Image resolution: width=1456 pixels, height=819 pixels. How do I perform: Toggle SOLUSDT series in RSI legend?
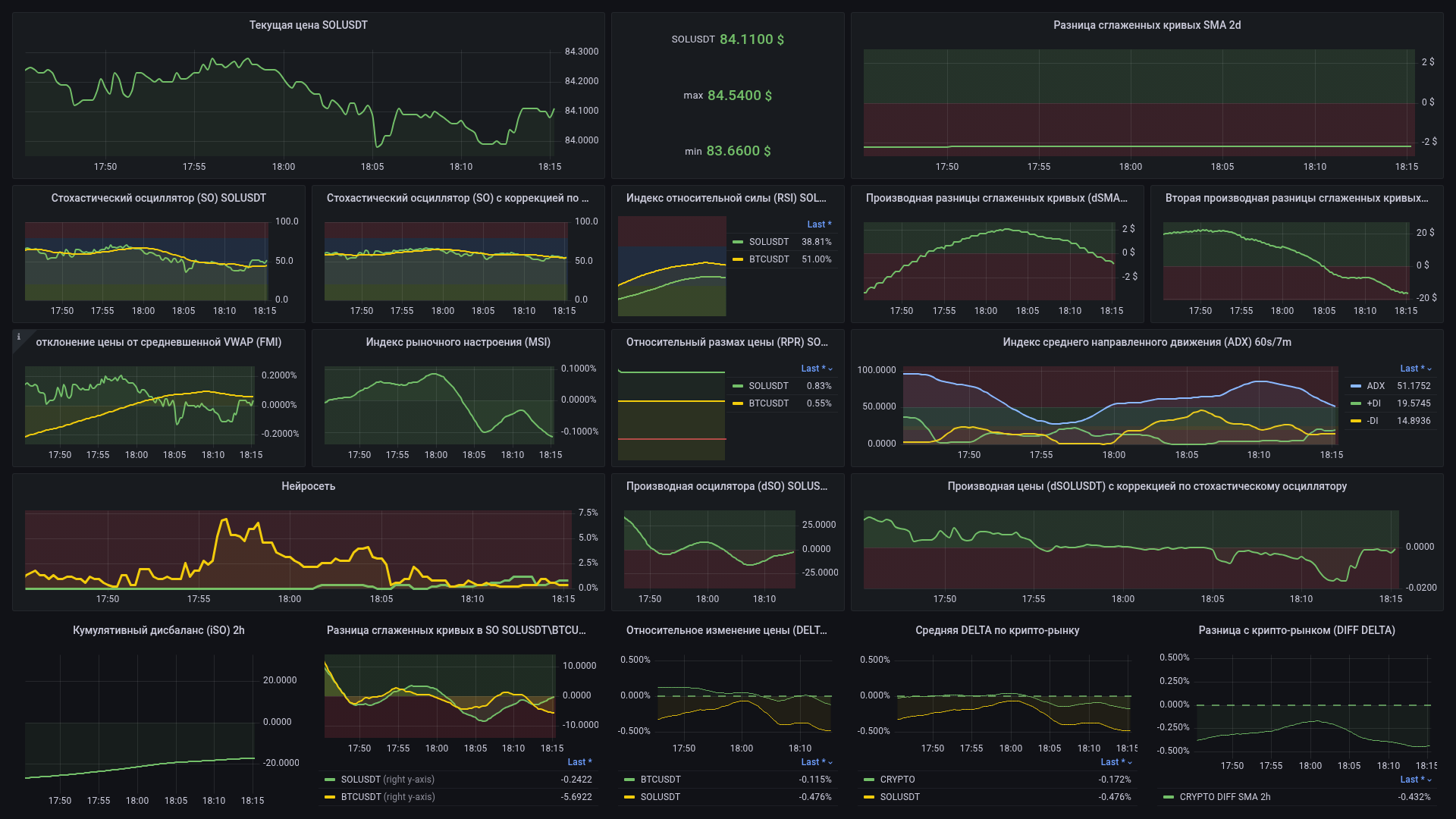click(x=768, y=242)
